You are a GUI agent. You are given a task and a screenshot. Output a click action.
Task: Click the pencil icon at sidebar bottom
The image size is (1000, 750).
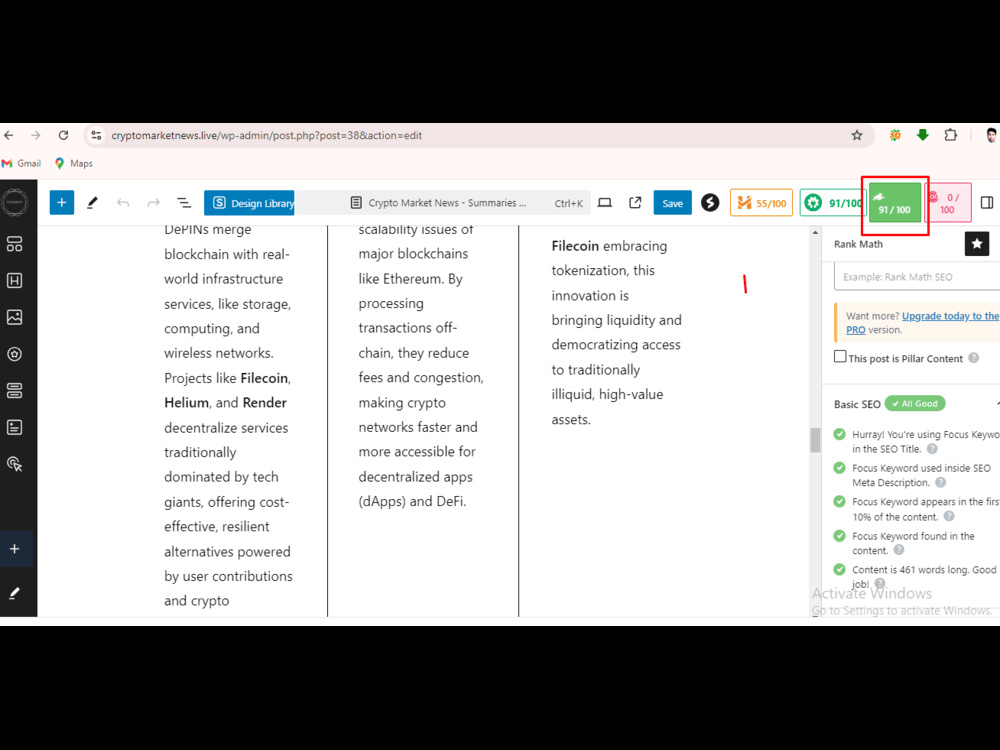coord(14,593)
